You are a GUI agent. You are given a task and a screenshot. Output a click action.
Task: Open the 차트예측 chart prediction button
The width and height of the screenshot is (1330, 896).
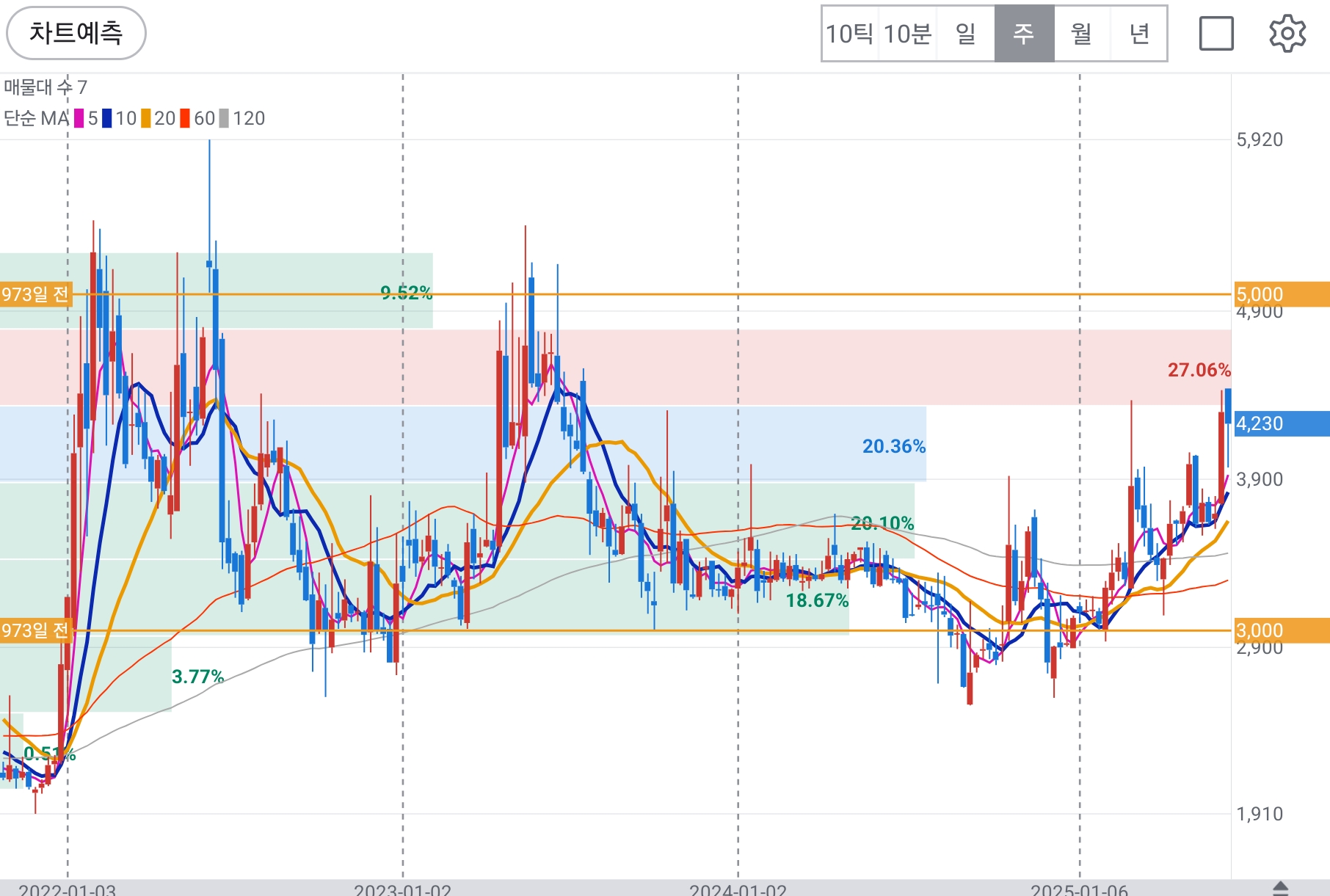[x=76, y=33]
